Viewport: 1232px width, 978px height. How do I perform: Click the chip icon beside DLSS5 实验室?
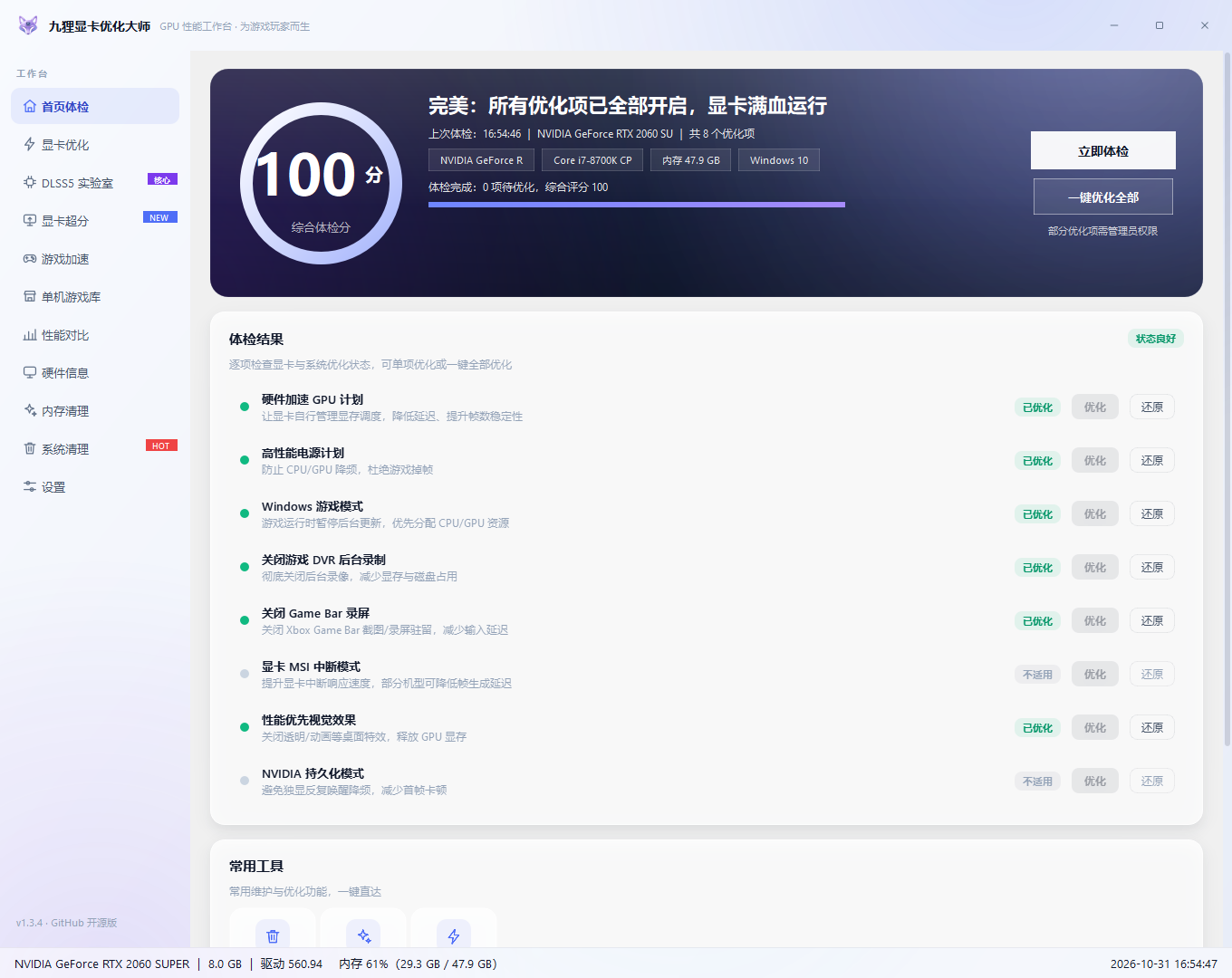30,182
